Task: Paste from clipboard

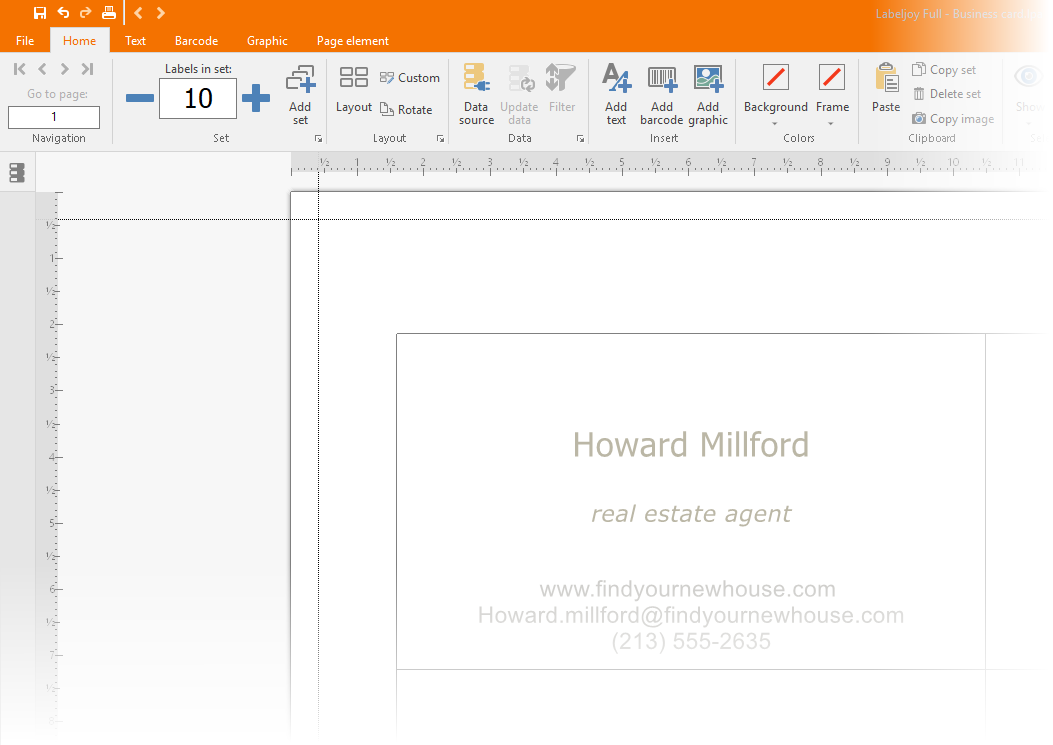Action: 886,87
